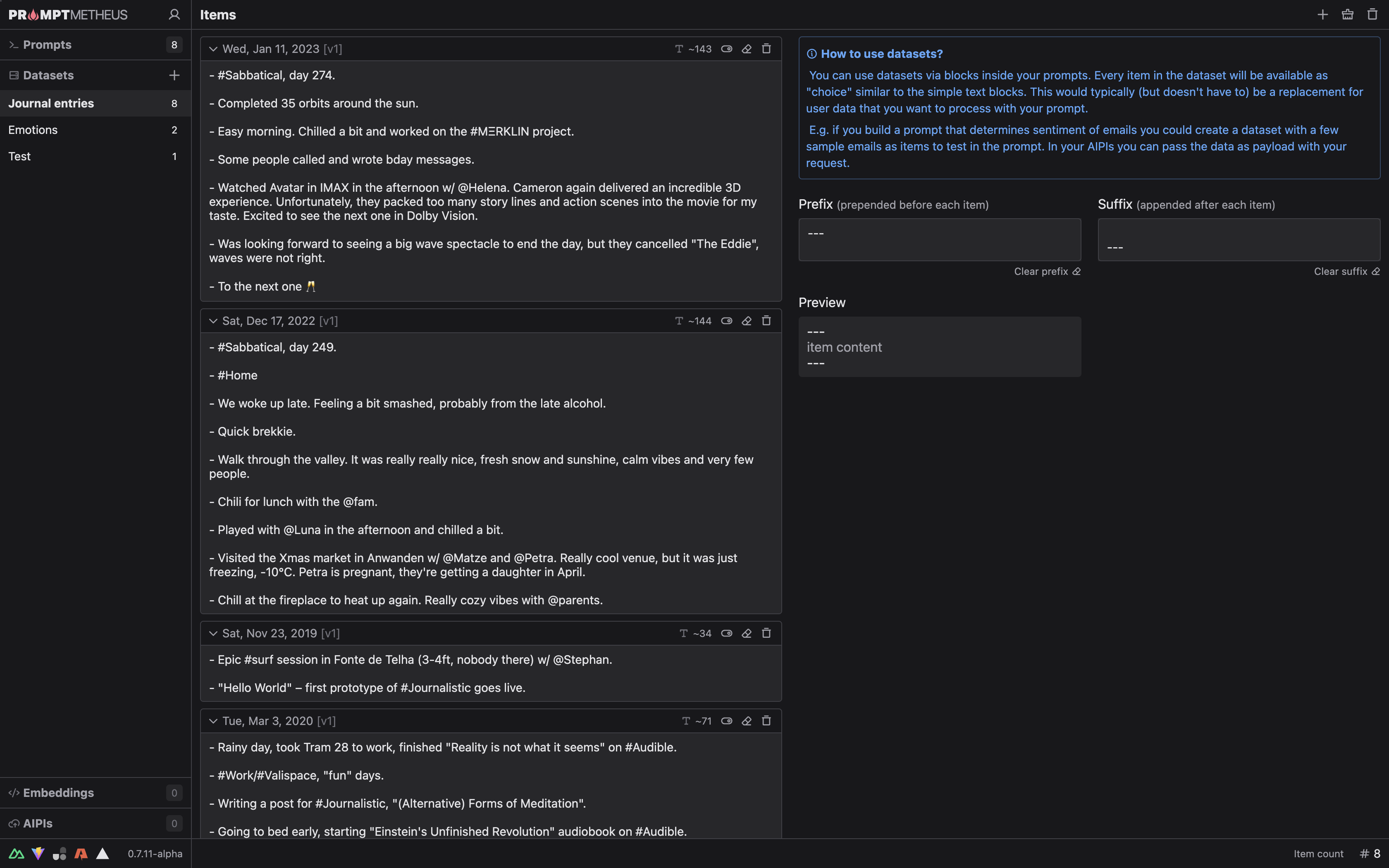Toggle the Tue, Mar 3, 2020 item switch

click(727, 721)
